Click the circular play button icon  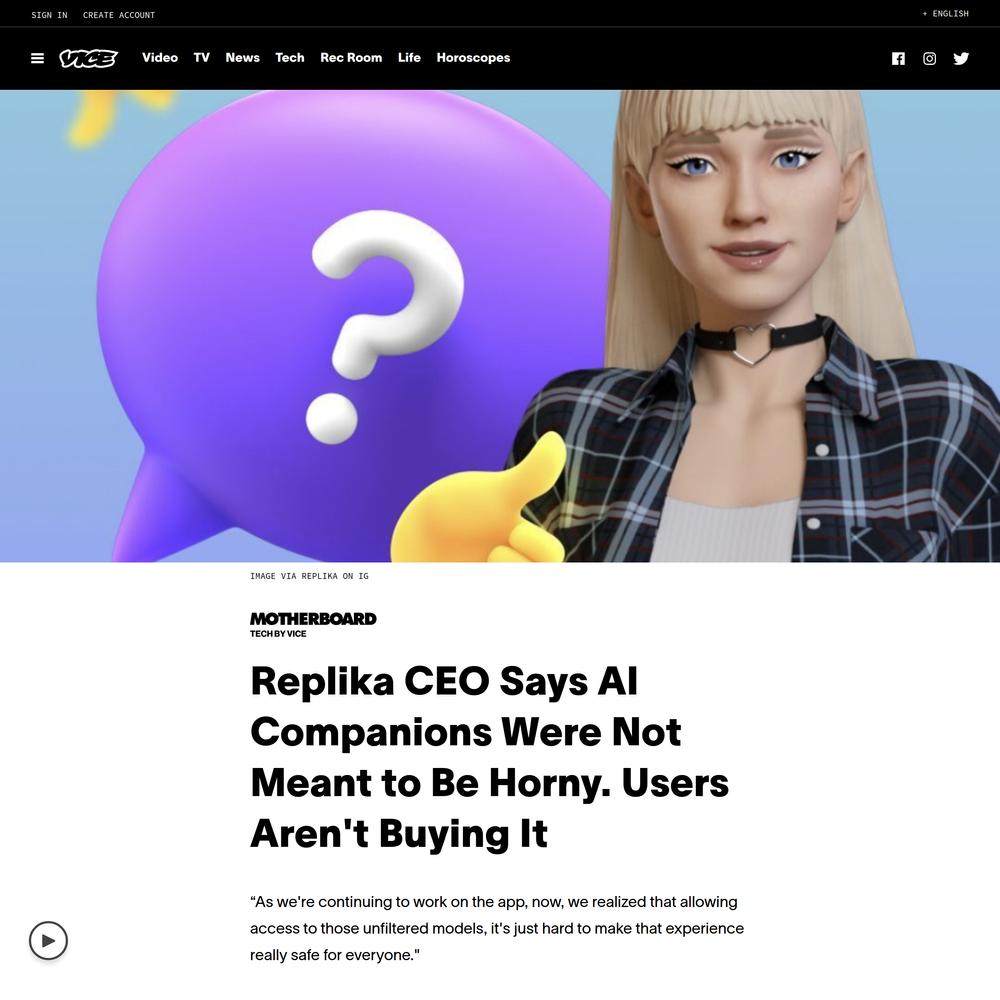coord(48,940)
